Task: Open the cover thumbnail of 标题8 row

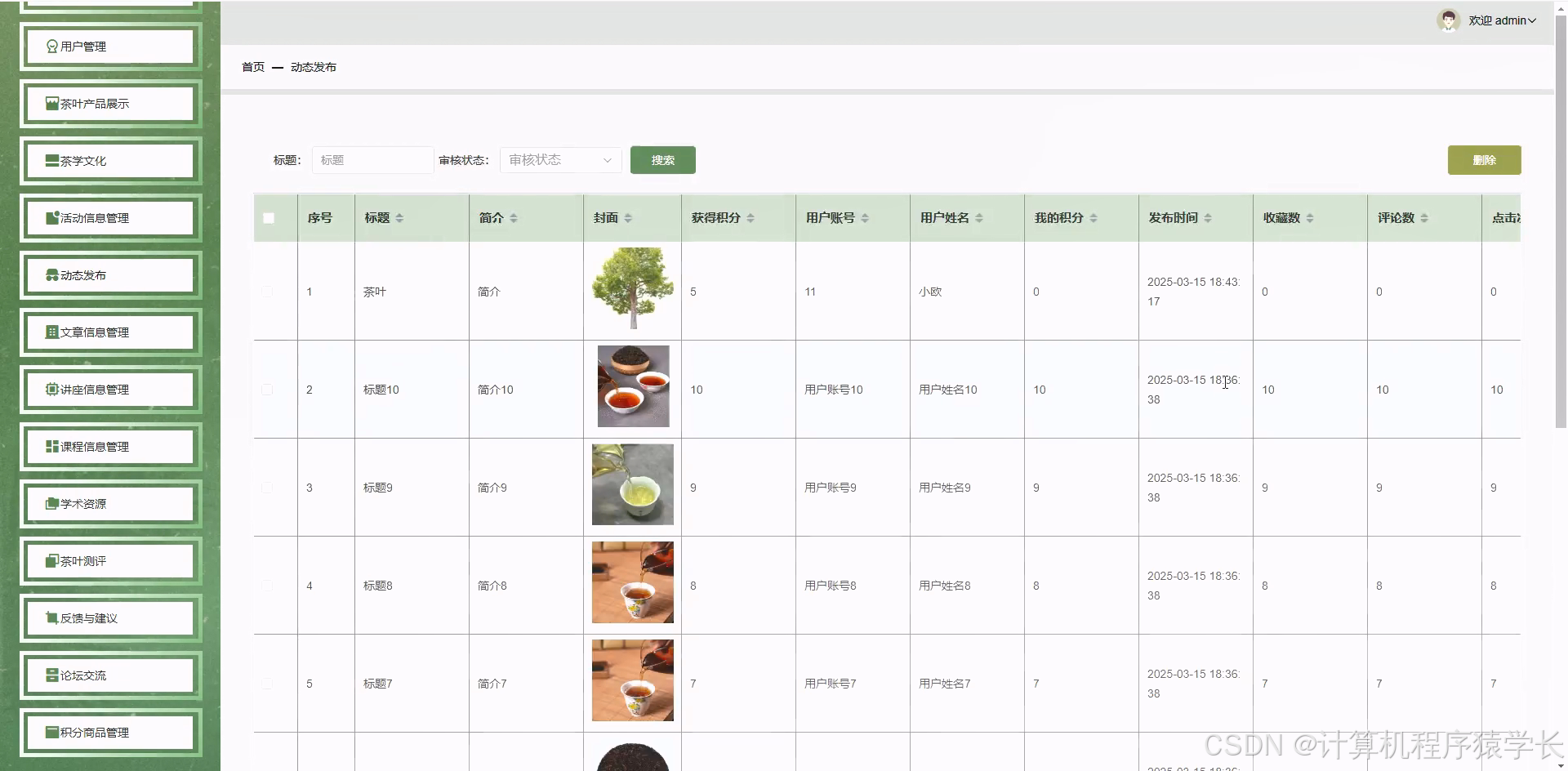Action: click(633, 582)
